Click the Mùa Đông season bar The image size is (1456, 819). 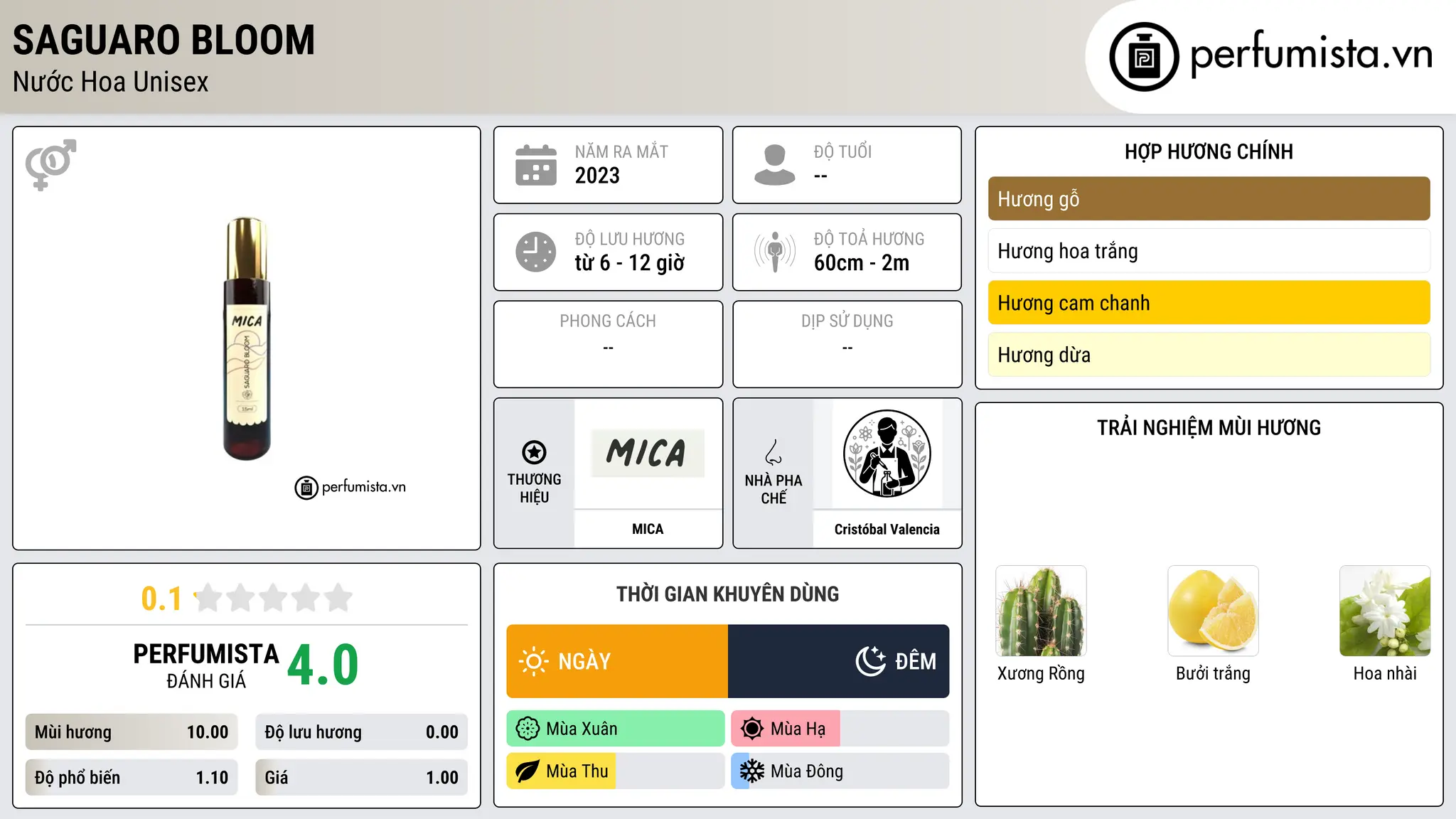tap(840, 771)
